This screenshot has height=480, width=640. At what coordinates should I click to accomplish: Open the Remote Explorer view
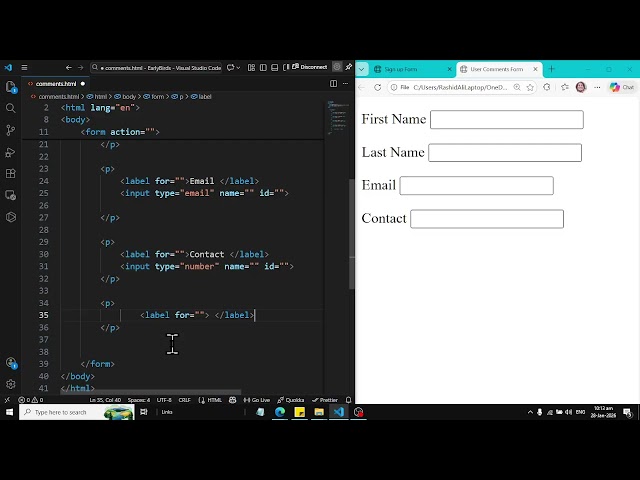11,195
